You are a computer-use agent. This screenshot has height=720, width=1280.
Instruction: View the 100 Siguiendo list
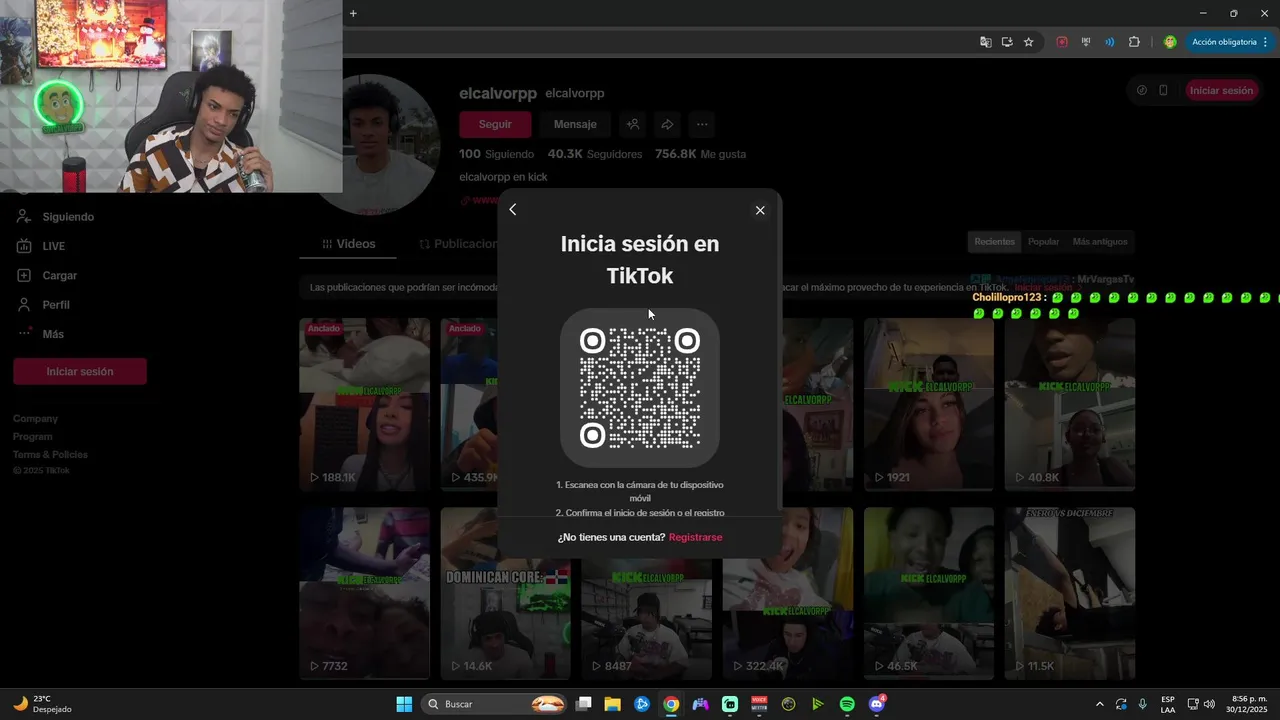497,154
